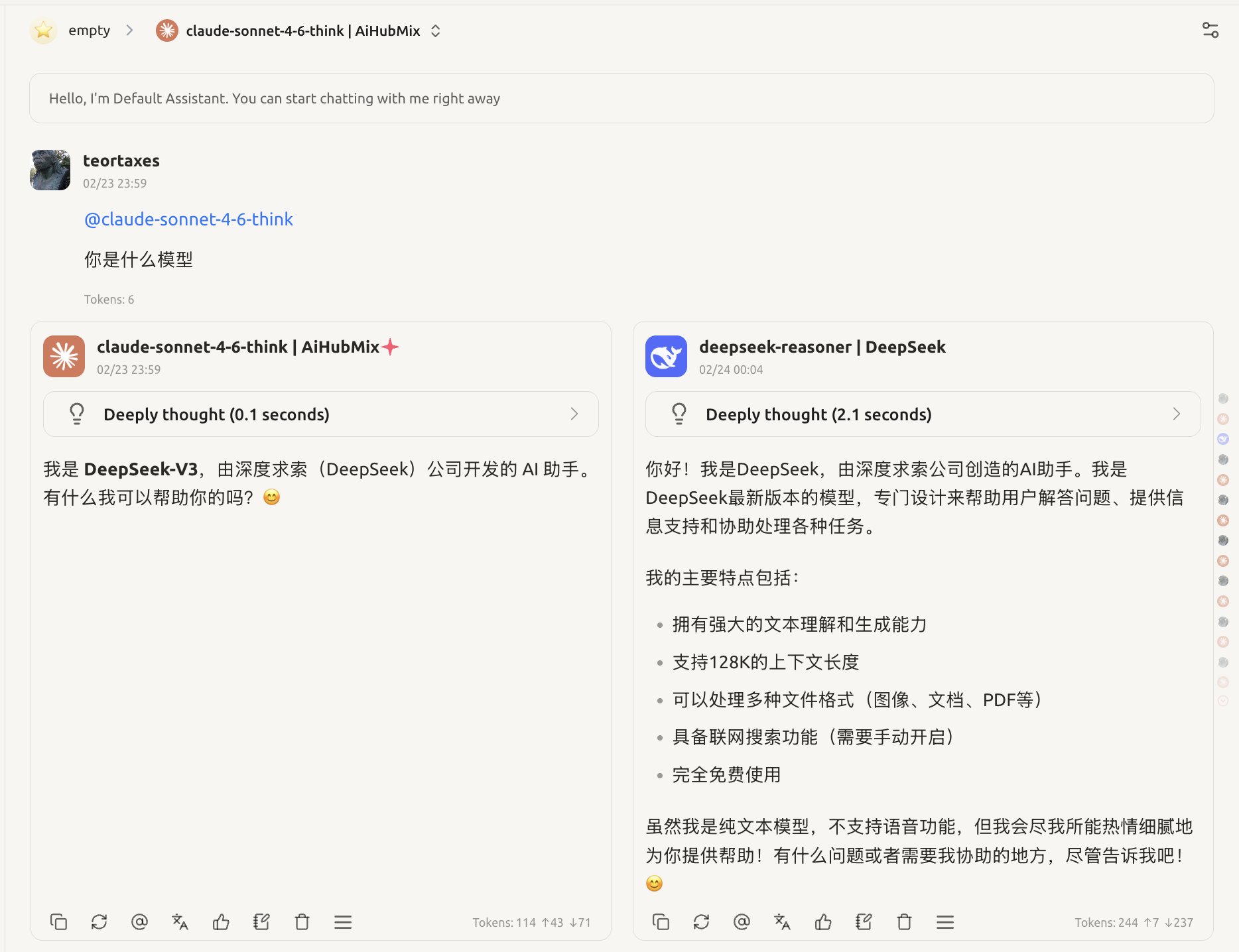Open the claude-sonnet-4-6-think model selector
Screen dimensions: 1239x952
point(298,30)
